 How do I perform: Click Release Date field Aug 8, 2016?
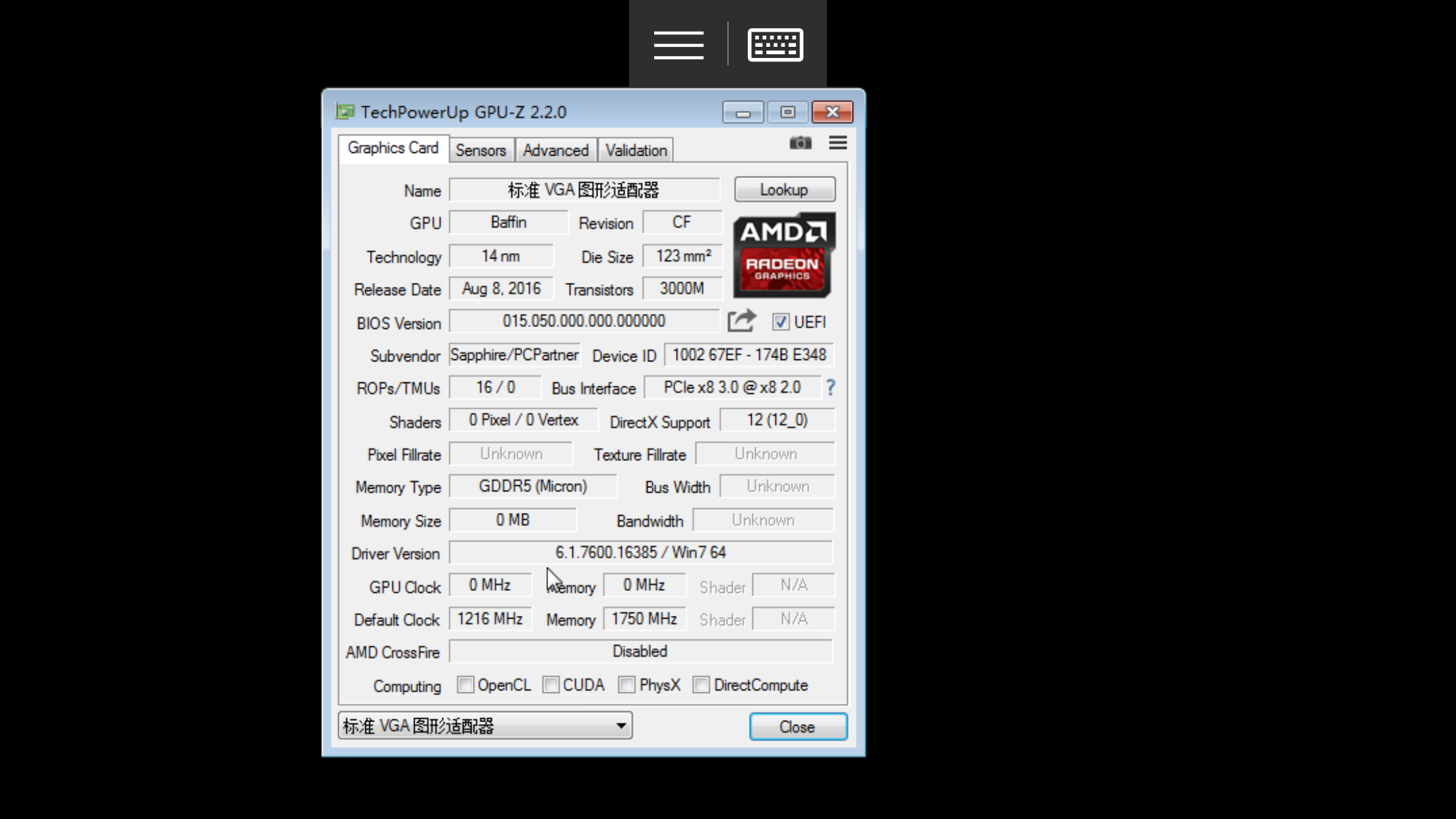[x=501, y=289]
